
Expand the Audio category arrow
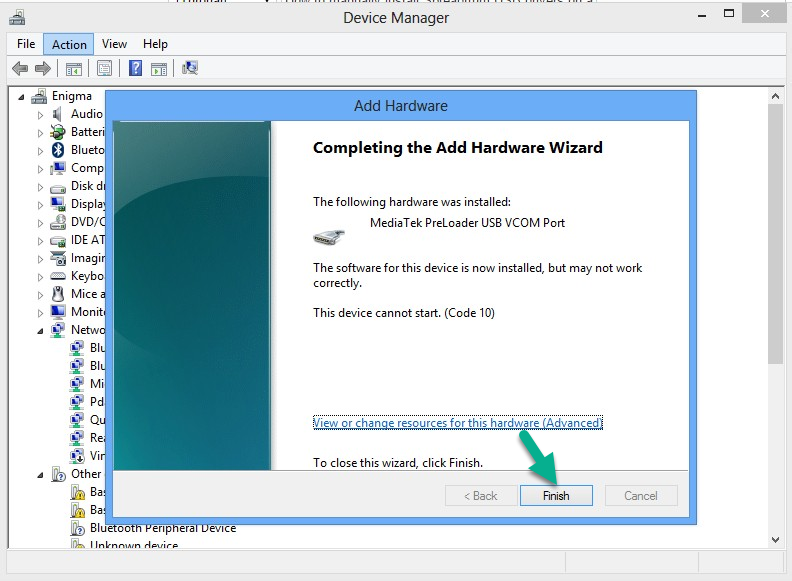pyautogui.click(x=40, y=115)
